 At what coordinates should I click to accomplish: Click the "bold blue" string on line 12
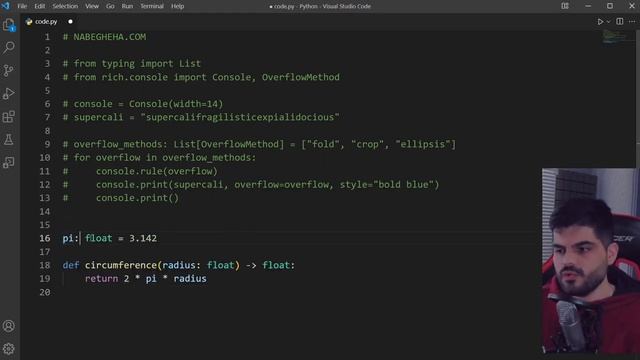403,185
